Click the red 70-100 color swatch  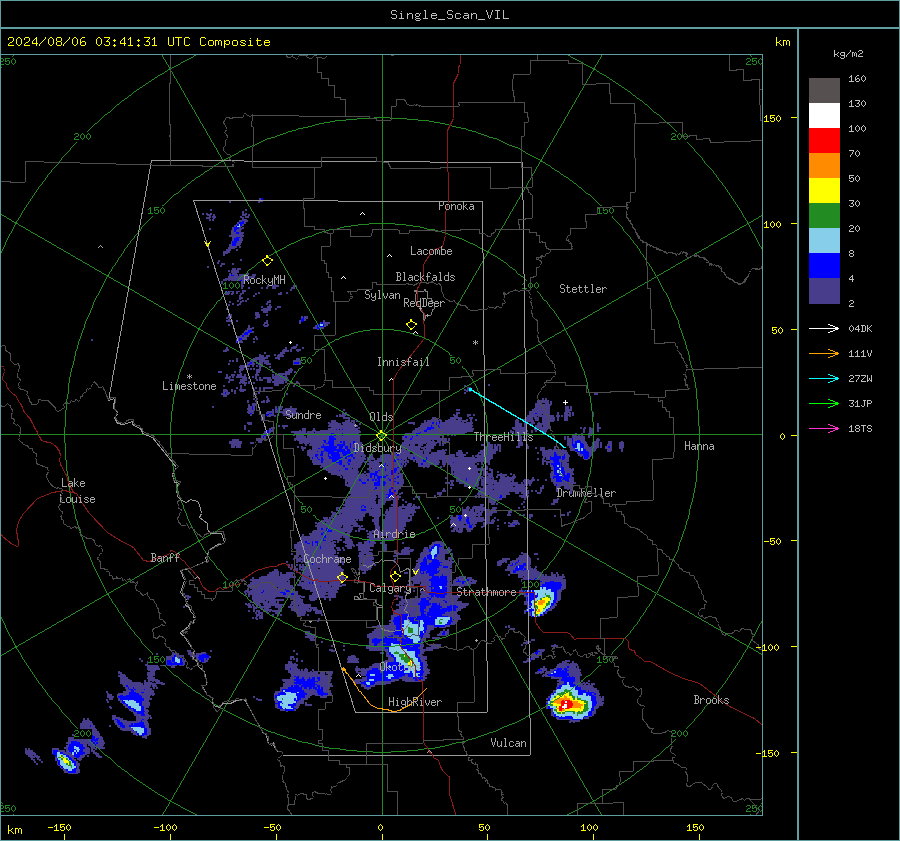pyautogui.click(x=824, y=141)
